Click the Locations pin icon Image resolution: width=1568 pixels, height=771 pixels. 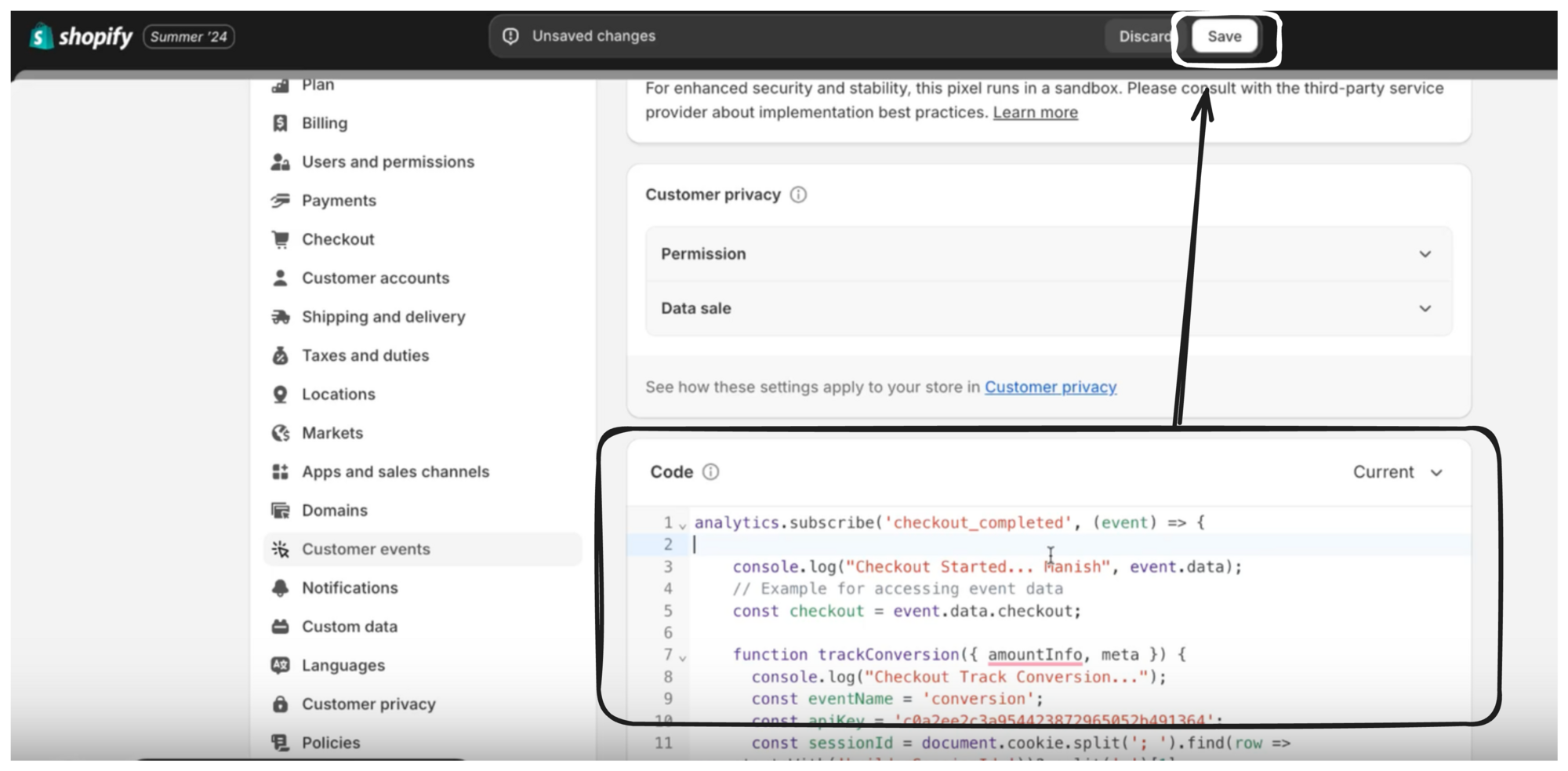click(x=280, y=395)
